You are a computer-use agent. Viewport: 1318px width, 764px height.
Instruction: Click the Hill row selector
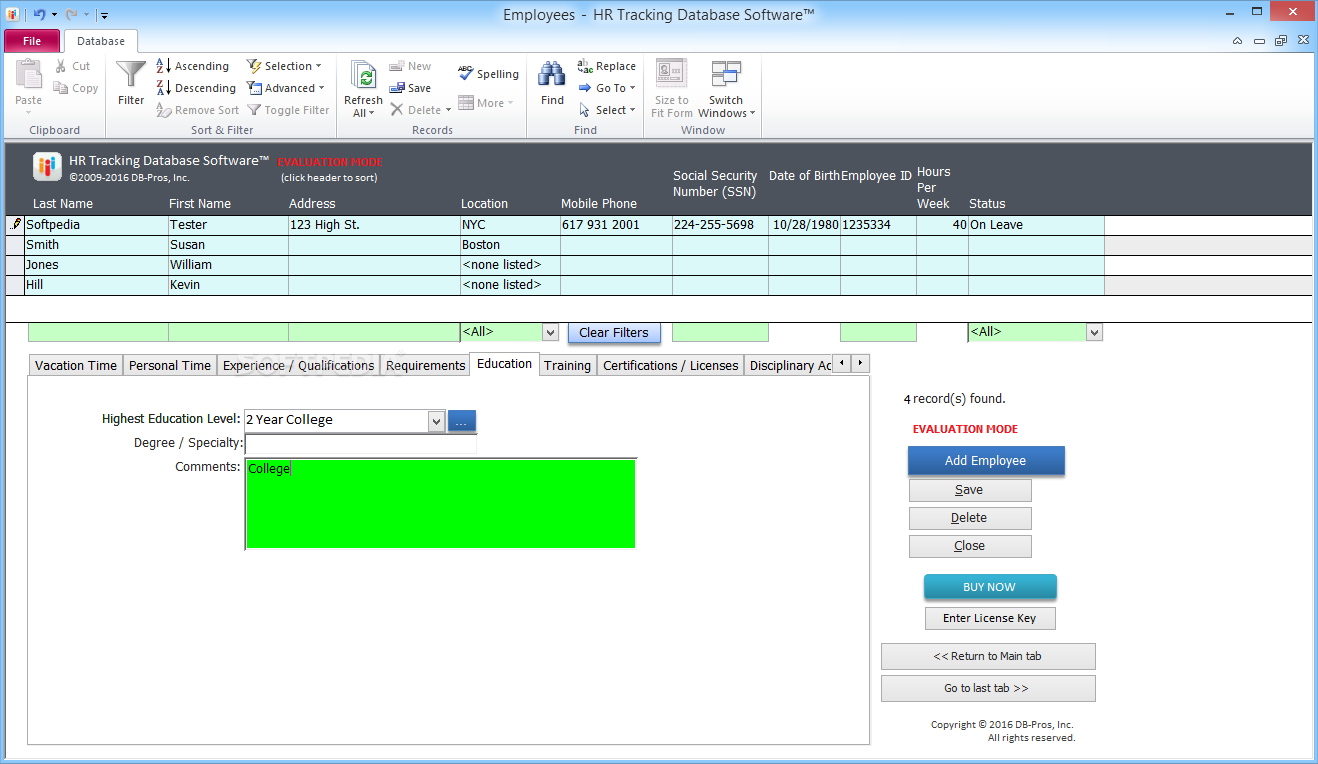pyautogui.click(x=15, y=285)
